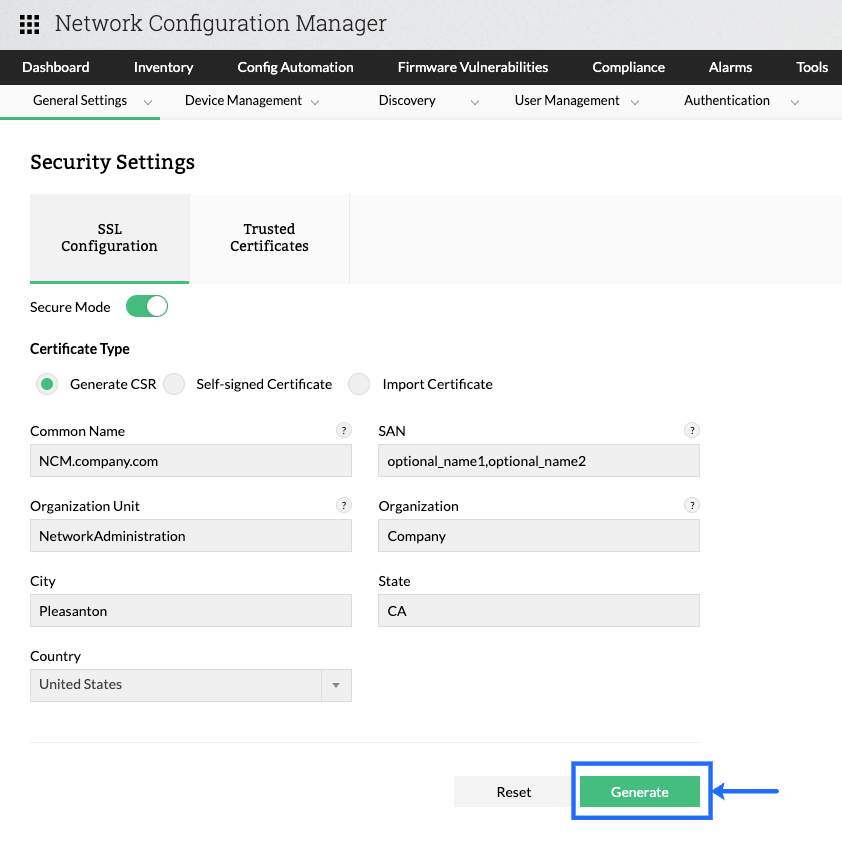Click the Organization Unit help icon

[344, 505]
